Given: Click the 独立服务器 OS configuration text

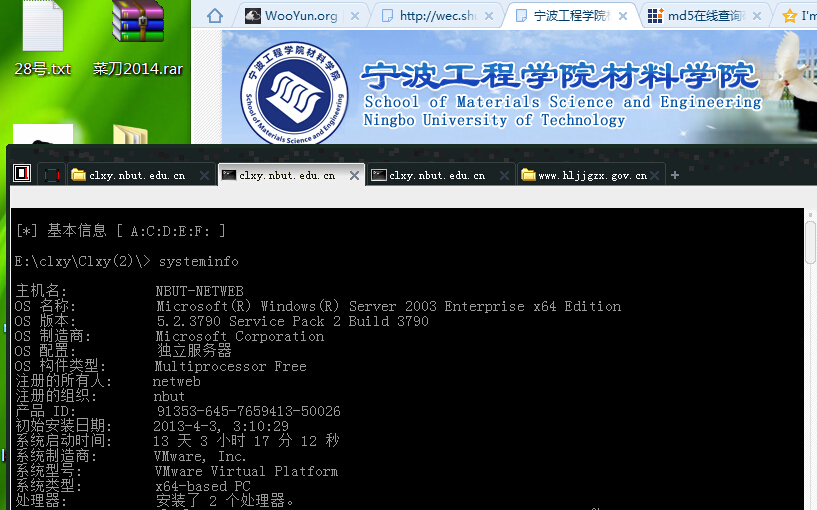Looking at the screenshot, I should click(194, 351).
